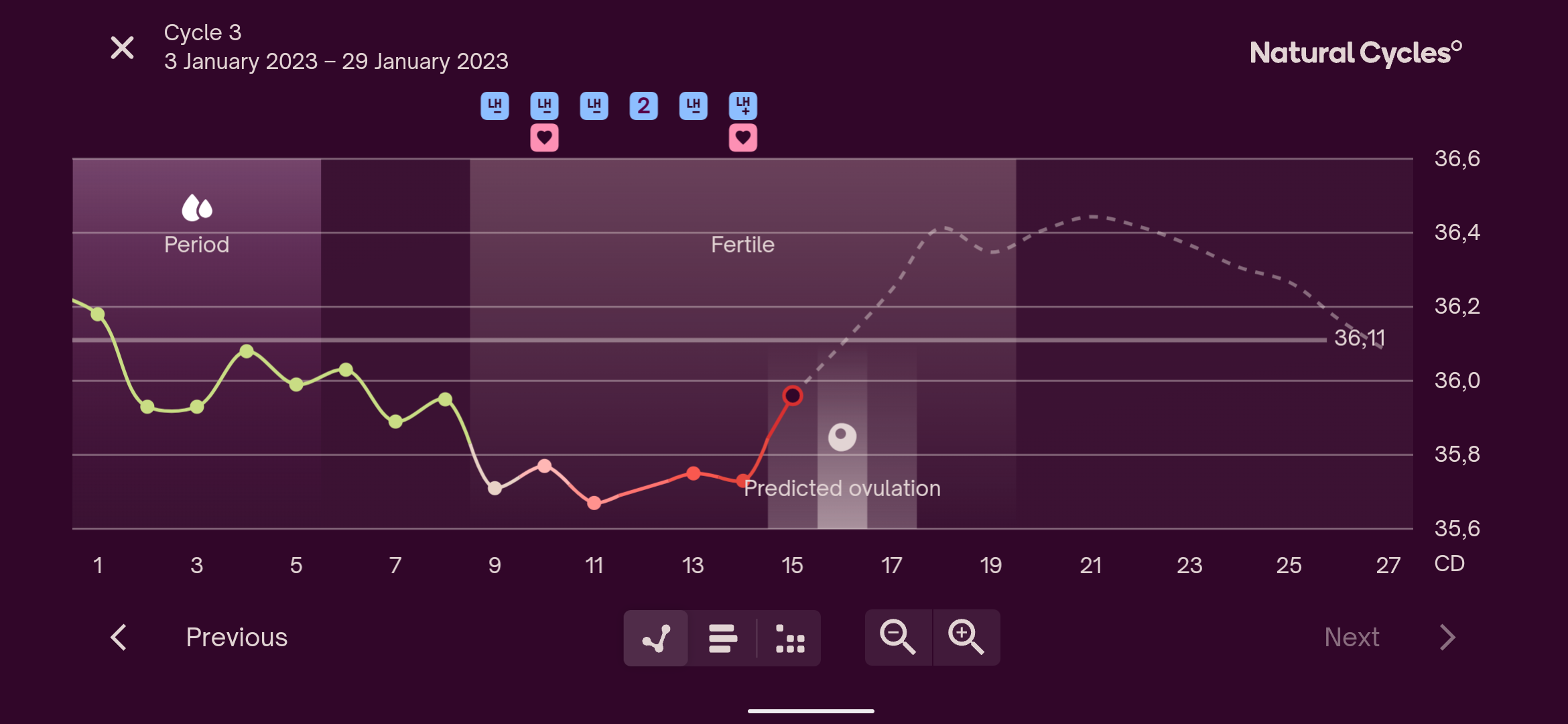Tap the LH test icon on cycle day 9

pos(495,106)
